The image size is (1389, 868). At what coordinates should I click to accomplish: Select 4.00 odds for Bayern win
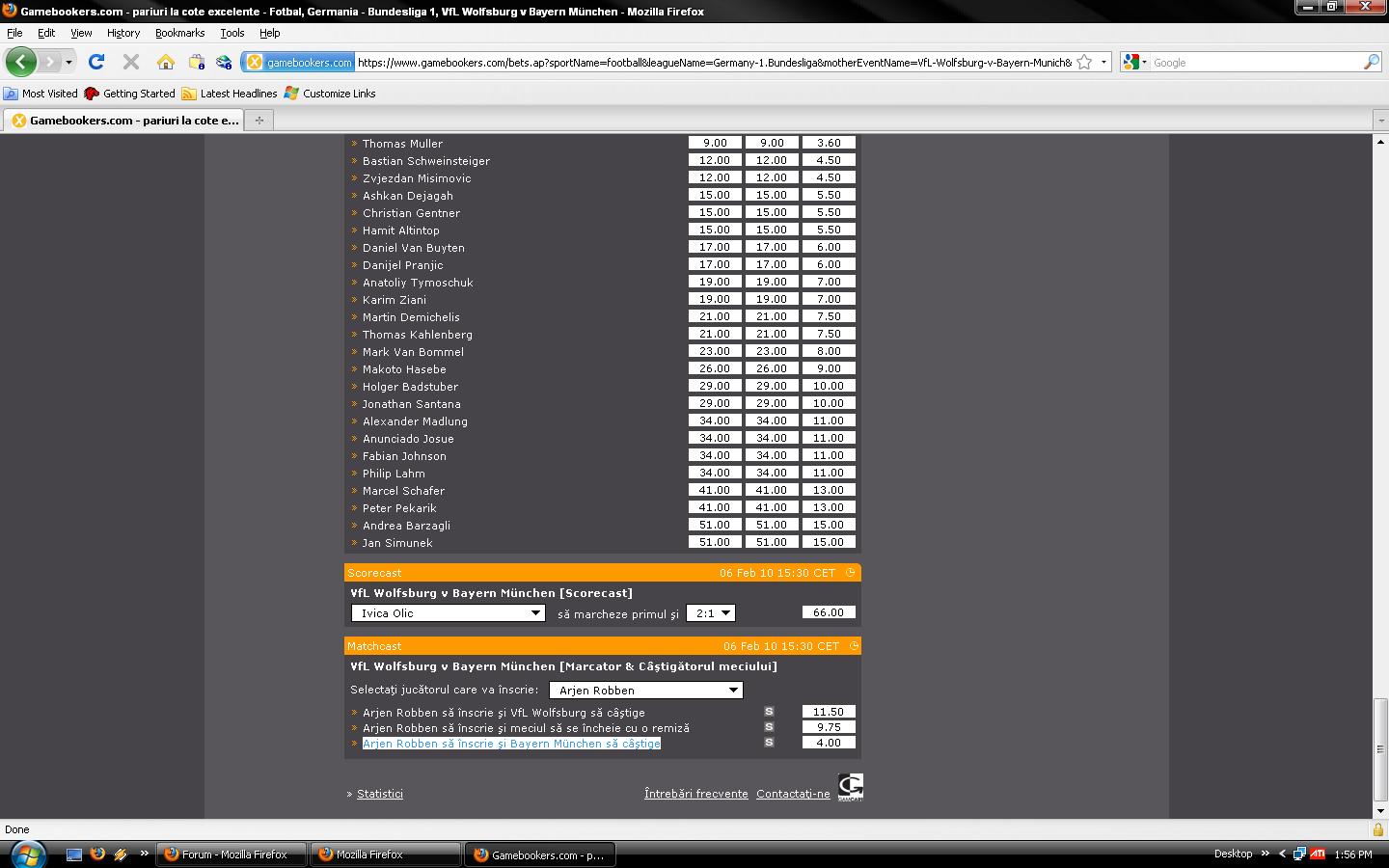coord(829,743)
